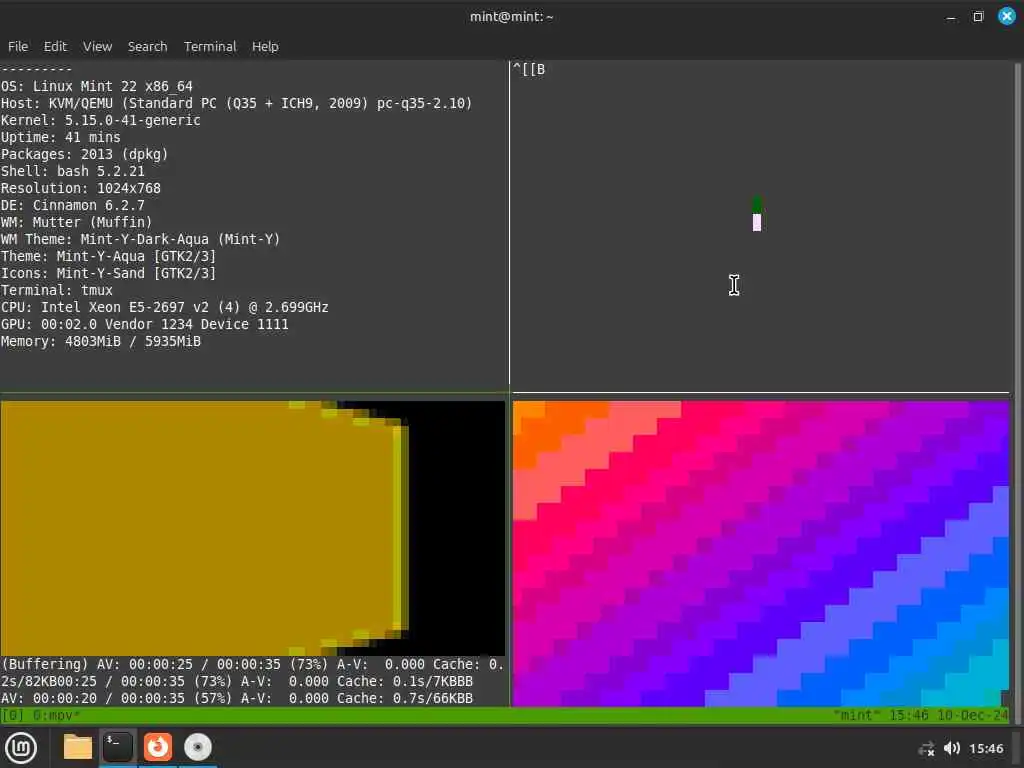Click the 'Kernel: 5.15.0-41-generic' line

click(x=101, y=120)
